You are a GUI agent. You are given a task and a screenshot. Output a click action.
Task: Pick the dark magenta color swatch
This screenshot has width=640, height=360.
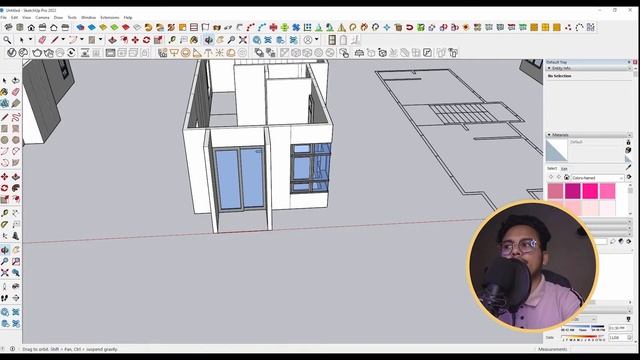[x=573, y=191]
